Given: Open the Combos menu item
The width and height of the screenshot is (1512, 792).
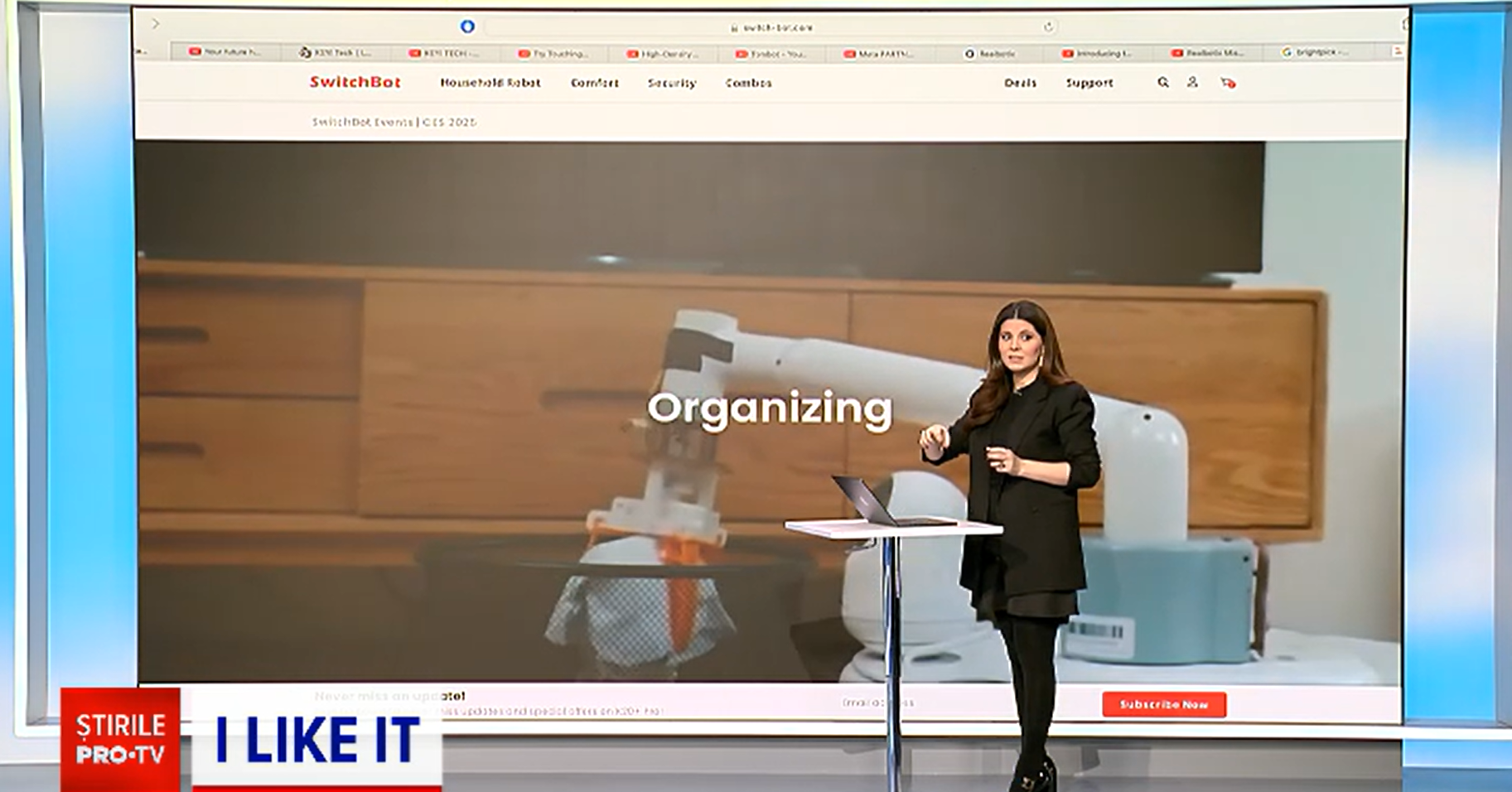Looking at the screenshot, I should click(x=748, y=83).
